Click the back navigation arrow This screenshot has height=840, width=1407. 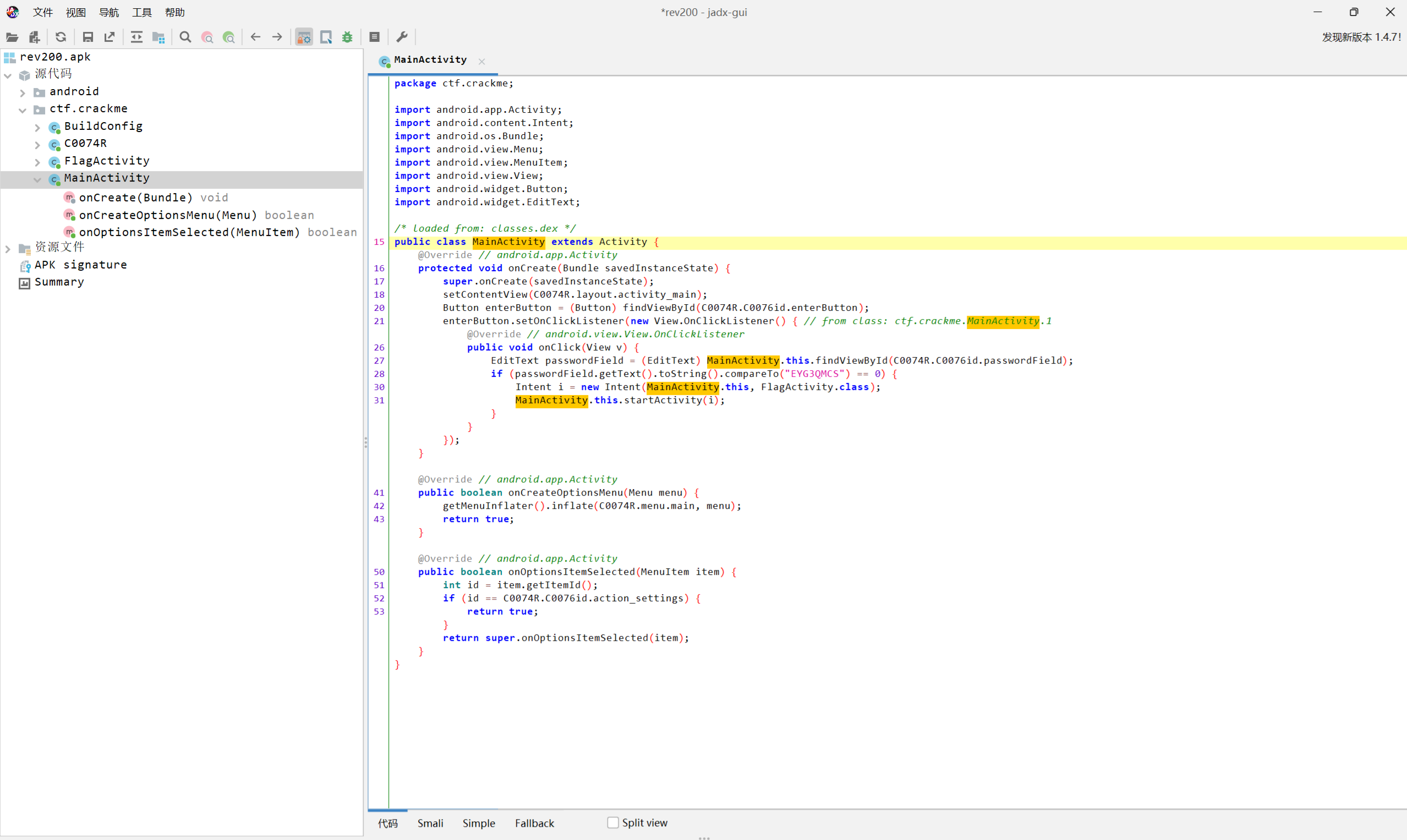(x=255, y=37)
